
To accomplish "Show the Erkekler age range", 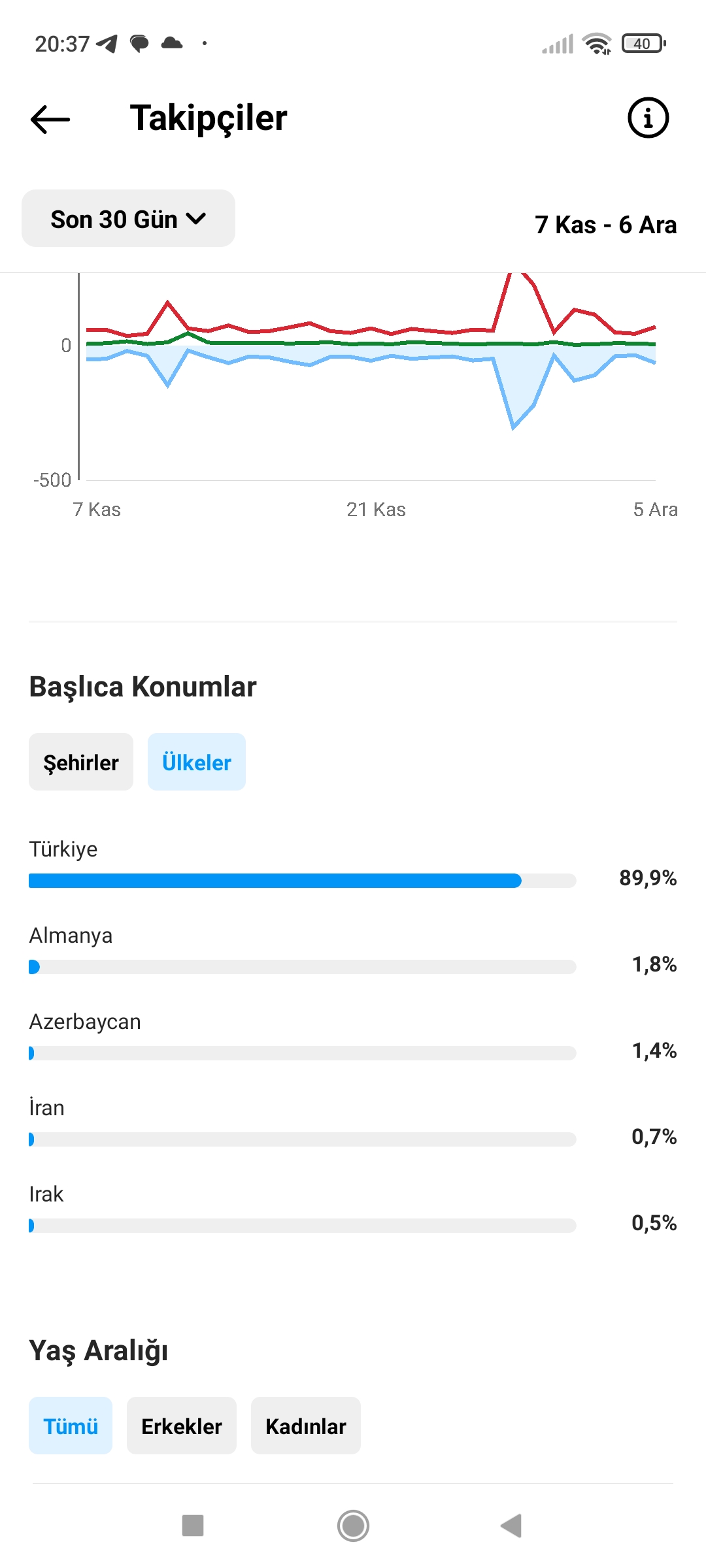I will tap(182, 1426).
